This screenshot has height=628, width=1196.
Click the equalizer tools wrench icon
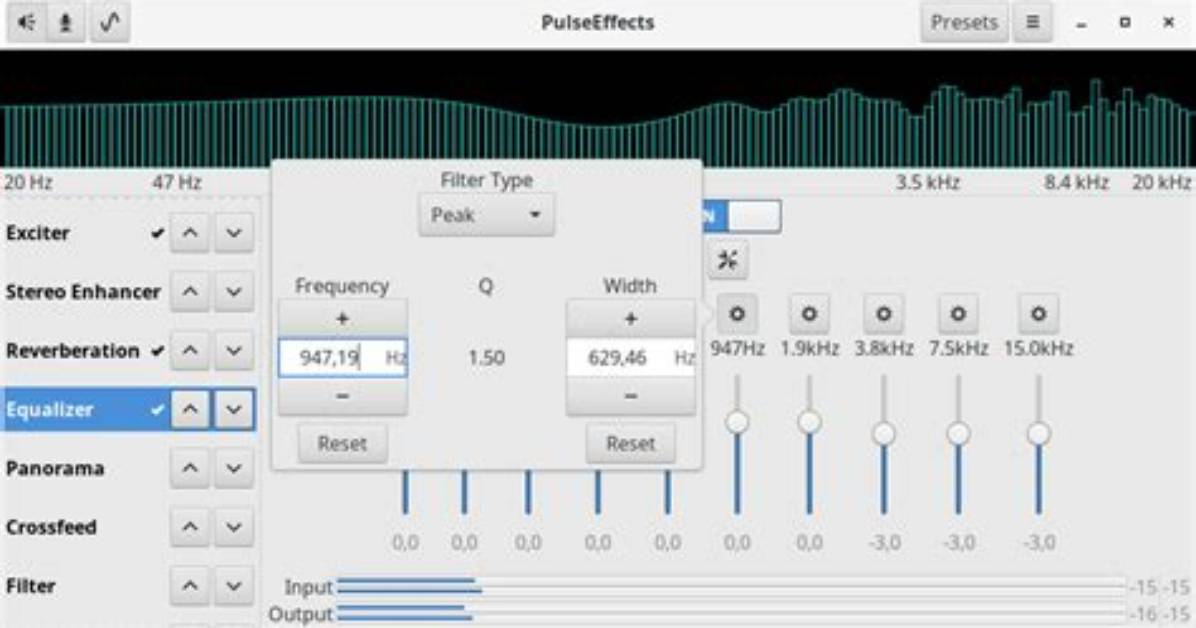[728, 260]
